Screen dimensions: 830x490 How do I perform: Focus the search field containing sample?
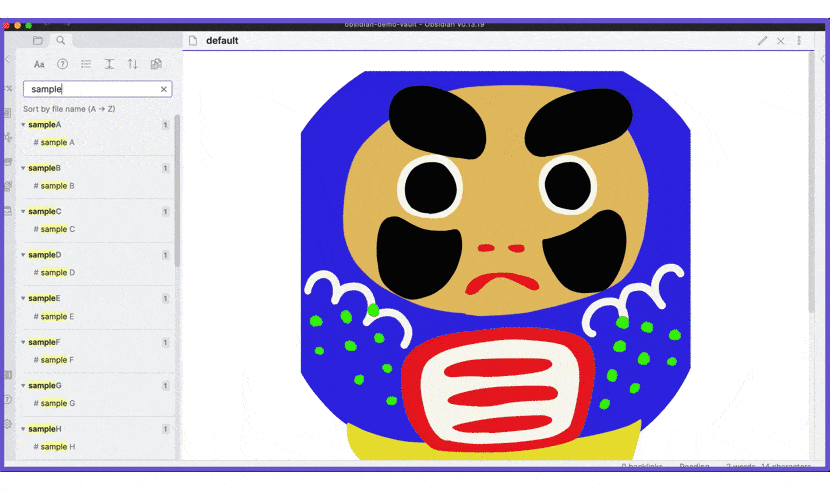tap(97, 89)
